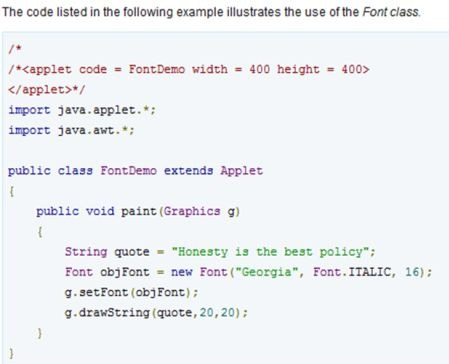Screen dimensions: 449x364
Task: Click the applet code FontDemo comment line
Action: (x=189, y=69)
